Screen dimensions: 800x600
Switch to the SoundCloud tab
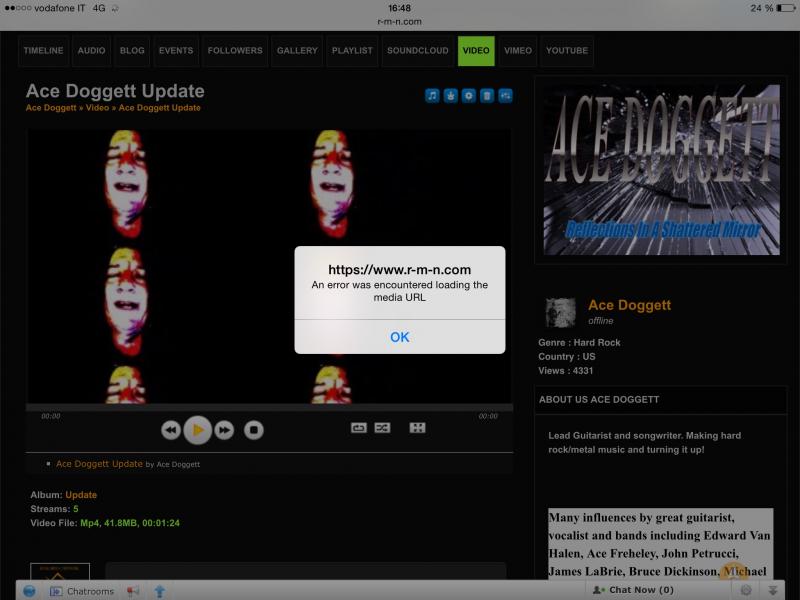tap(417, 51)
